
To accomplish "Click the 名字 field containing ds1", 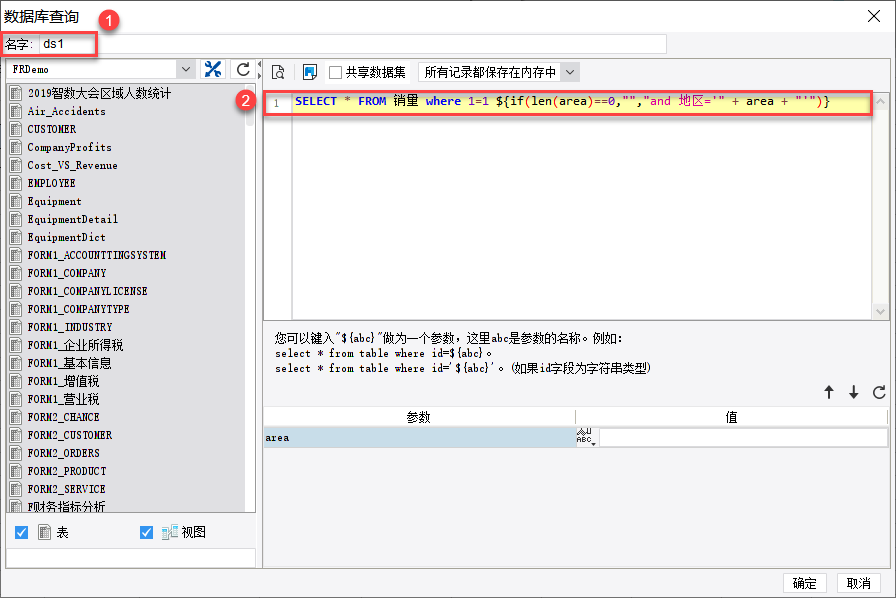I will pyautogui.click(x=353, y=44).
